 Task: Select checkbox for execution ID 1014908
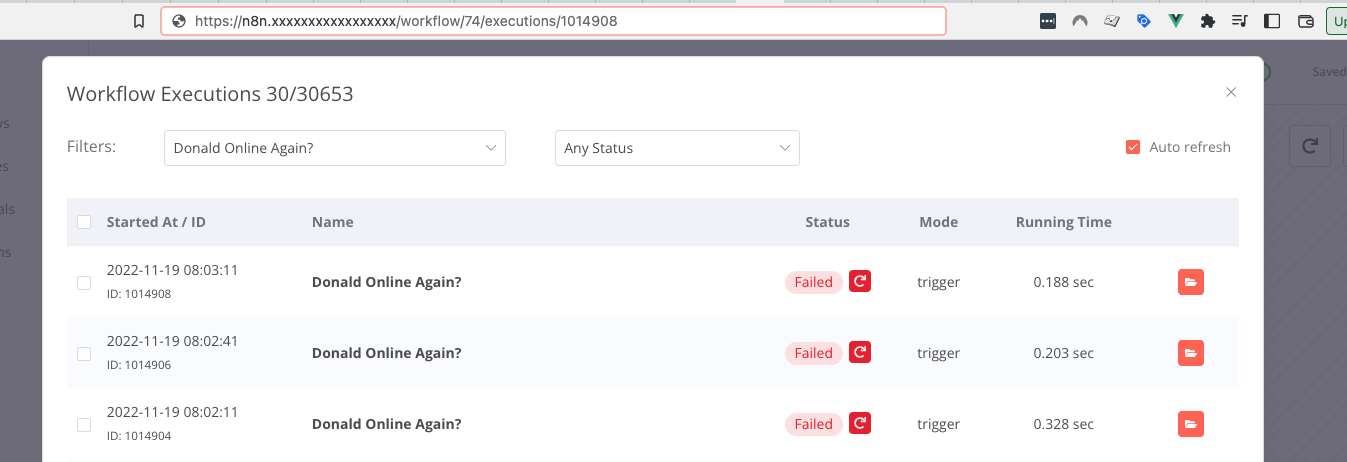point(84,283)
